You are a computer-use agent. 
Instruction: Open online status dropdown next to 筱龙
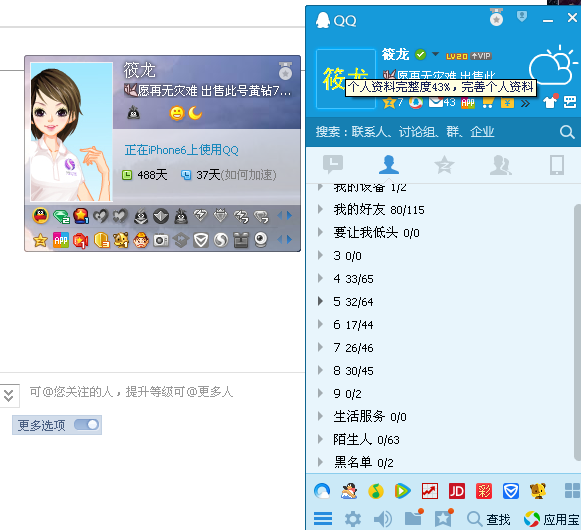click(435, 54)
